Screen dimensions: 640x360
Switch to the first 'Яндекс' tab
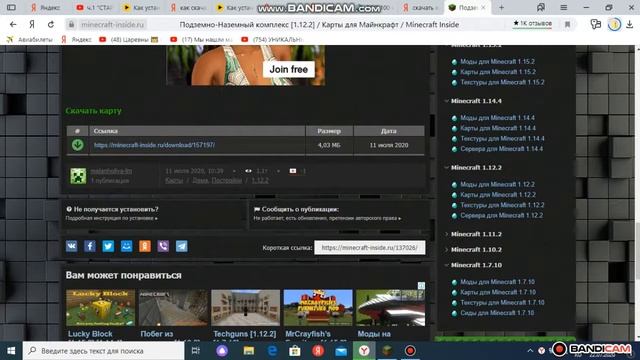pyautogui.click(x=46, y=7)
